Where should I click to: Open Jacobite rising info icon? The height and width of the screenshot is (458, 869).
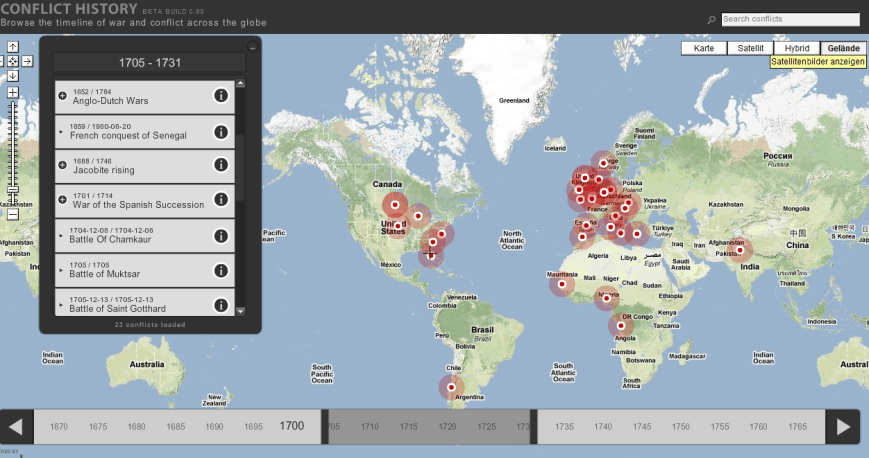(x=221, y=166)
